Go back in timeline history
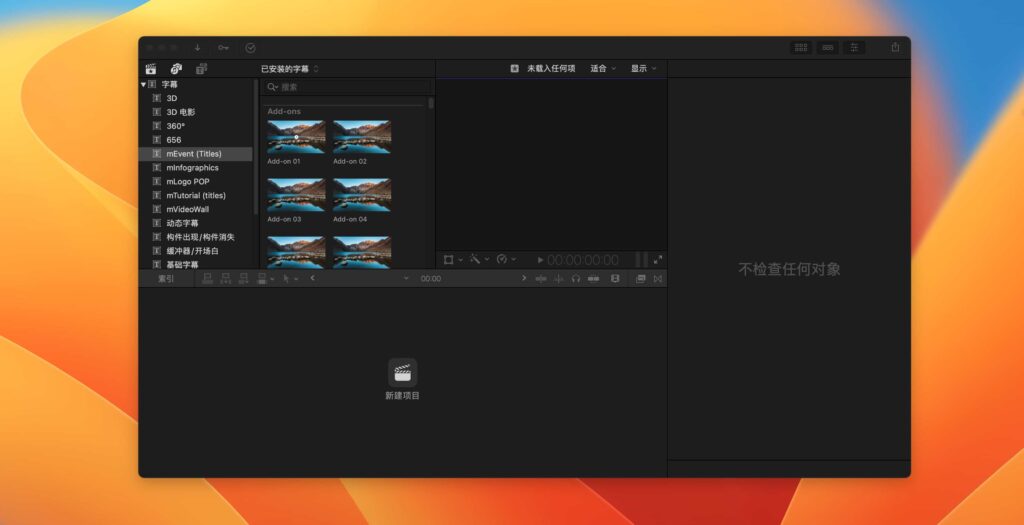Viewport: 1024px width, 525px height. point(313,278)
